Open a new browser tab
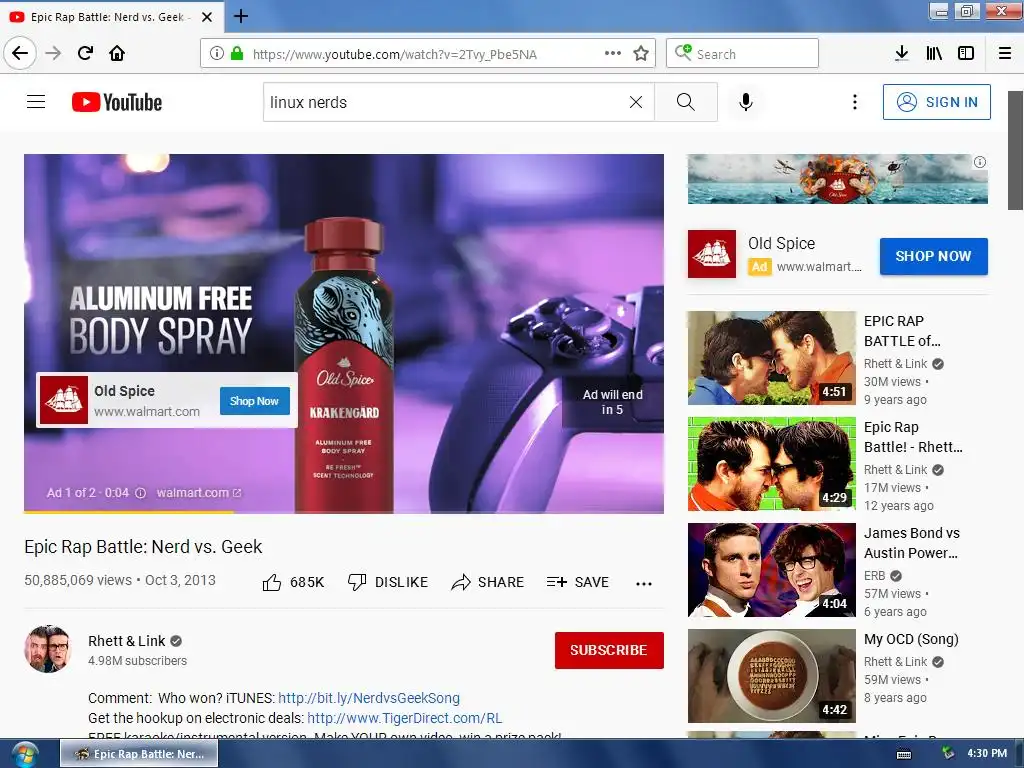1024x768 pixels. (x=241, y=16)
